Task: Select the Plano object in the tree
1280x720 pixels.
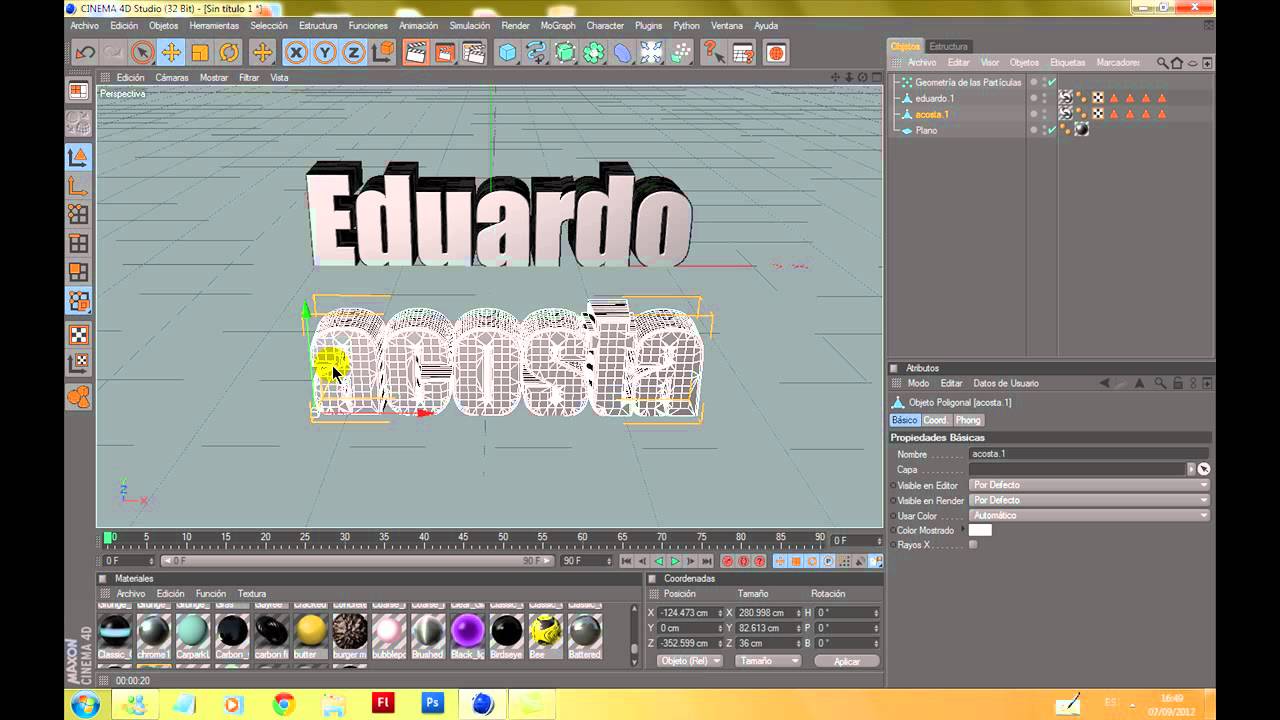Action: point(926,130)
